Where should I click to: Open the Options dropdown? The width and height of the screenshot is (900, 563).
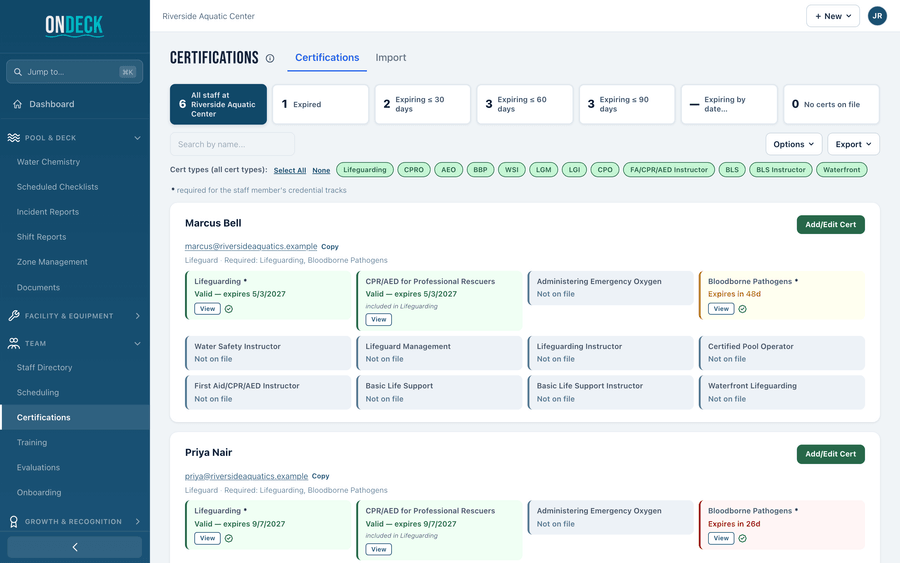(x=794, y=144)
